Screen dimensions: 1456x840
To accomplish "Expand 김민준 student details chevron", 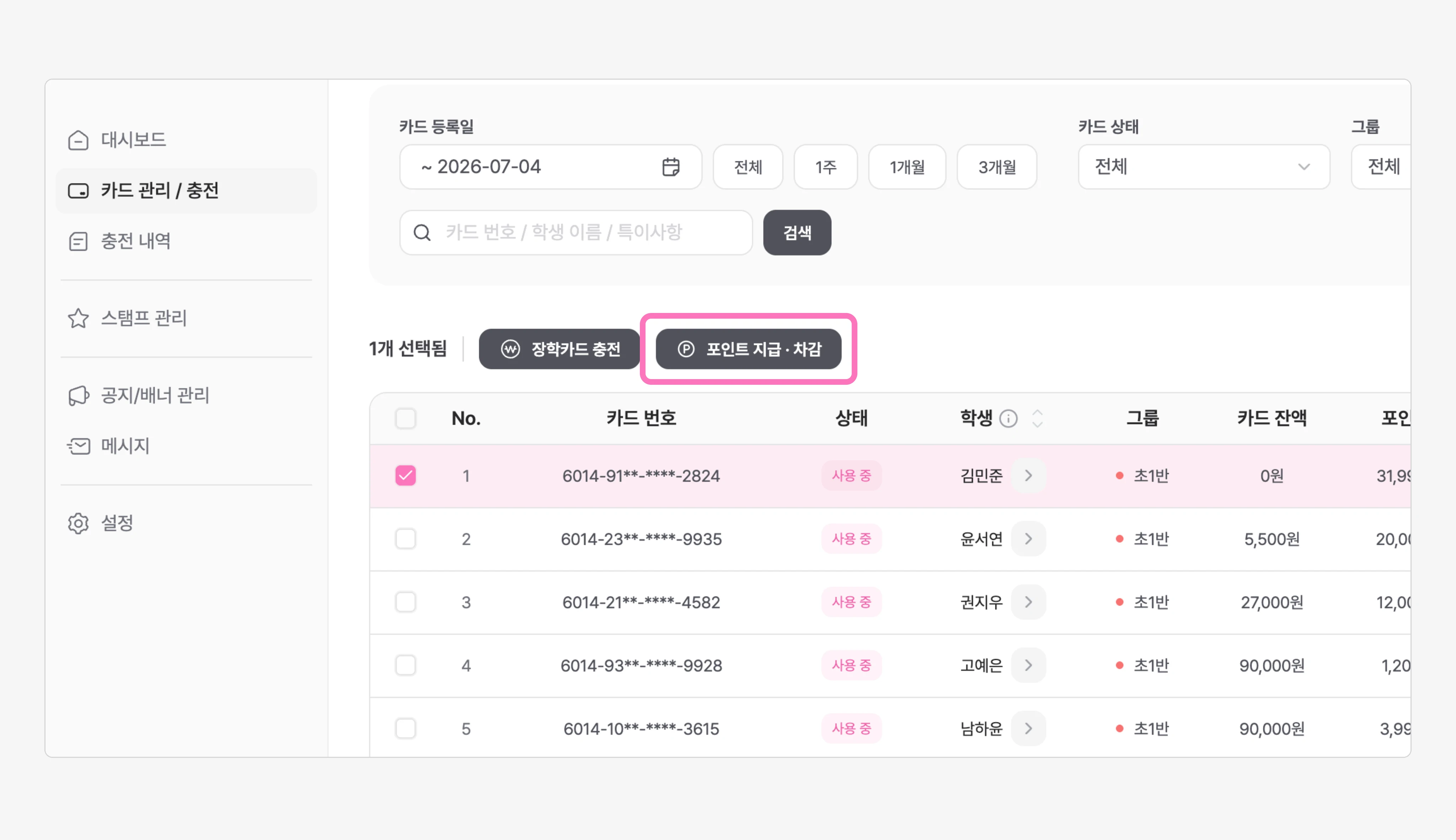I will click(1028, 475).
